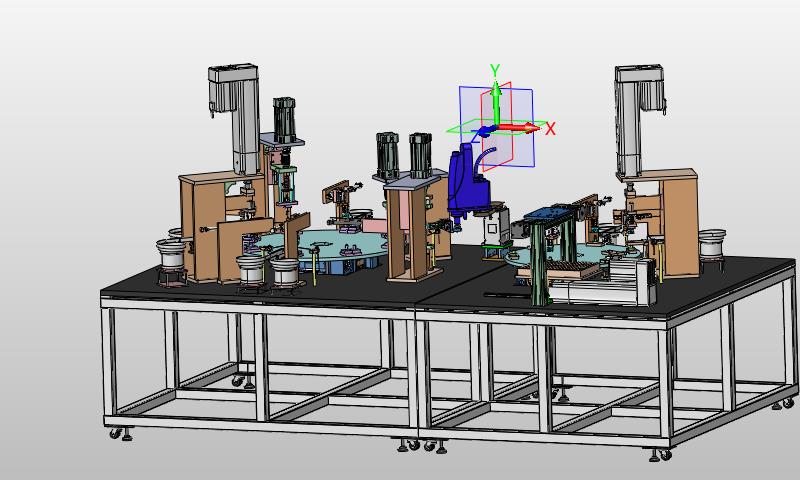Screen dimensions: 800x480
Task: Select the blue translucent plane of the triad
Action: click(497, 125)
